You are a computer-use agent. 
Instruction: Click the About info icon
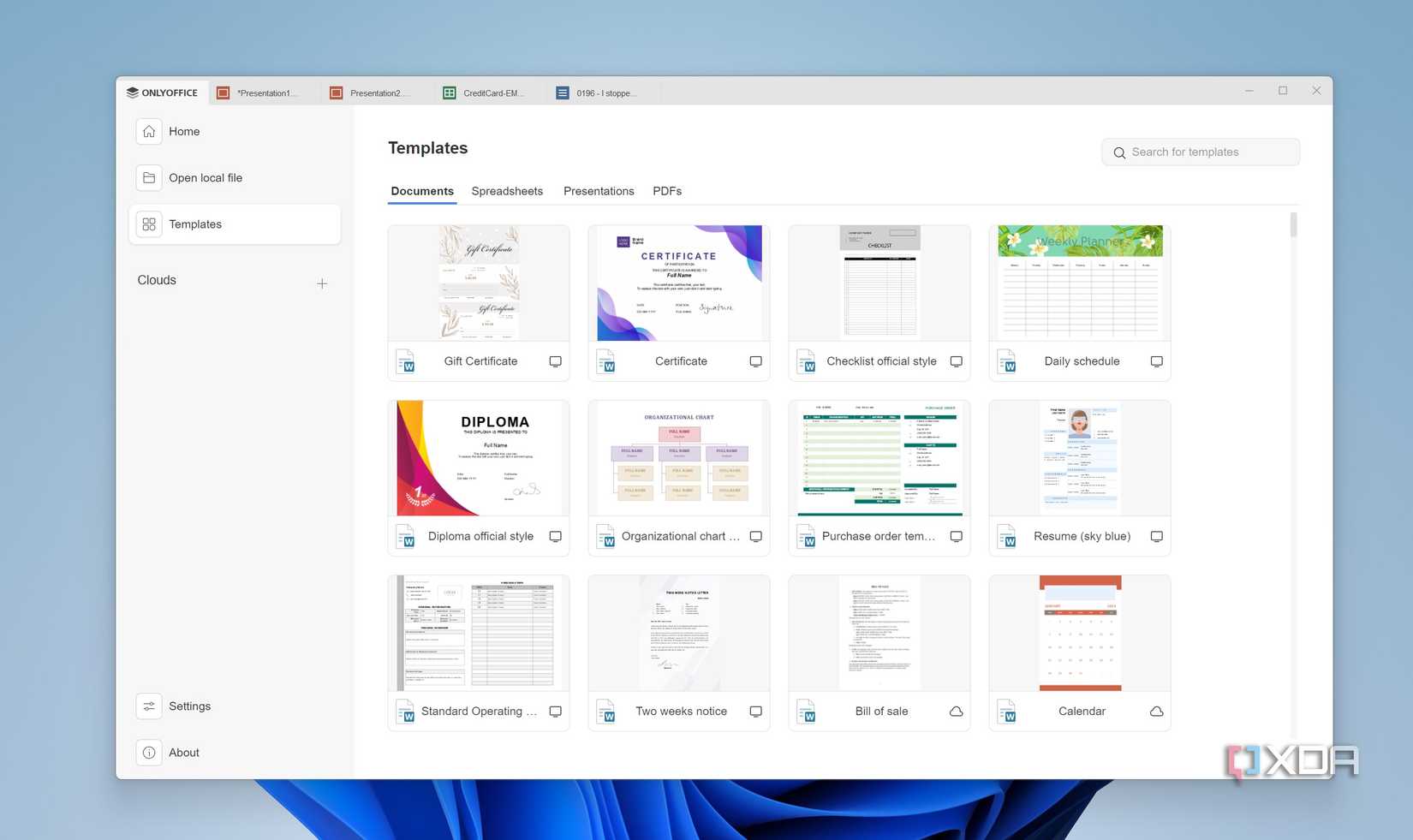(x=149, y=752)
